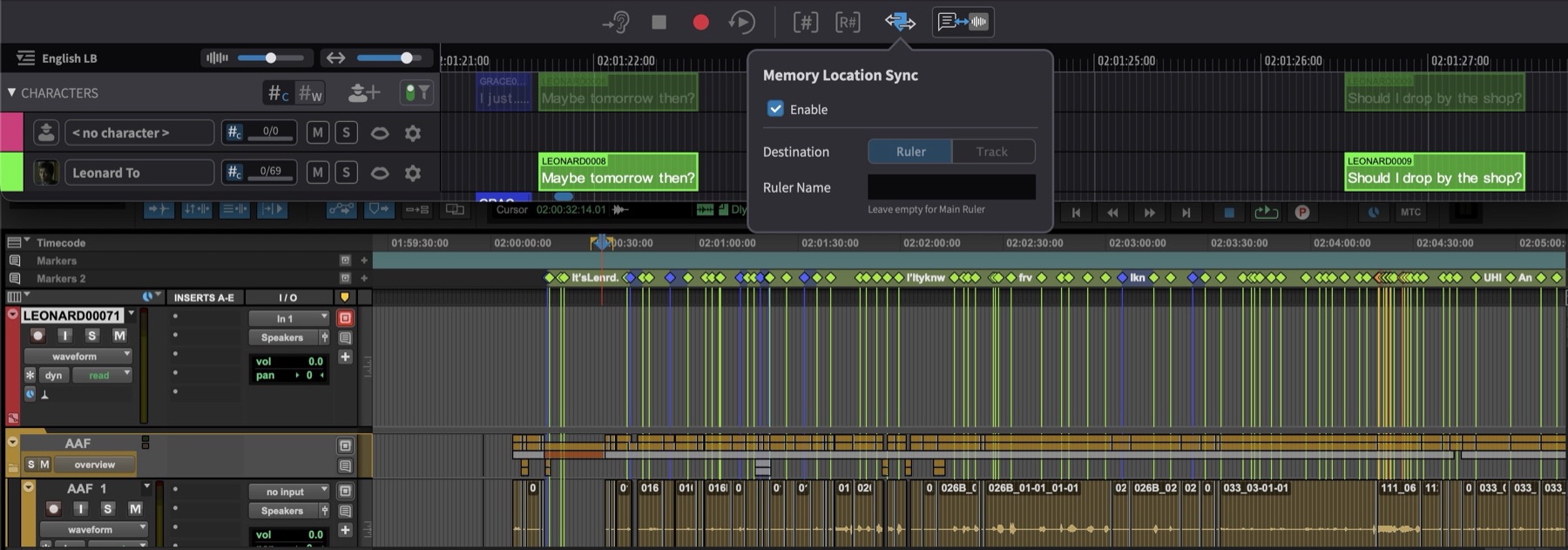1568x550 pixels.
Task: Click the MTC button
Action: click(x=1410, y=213)
